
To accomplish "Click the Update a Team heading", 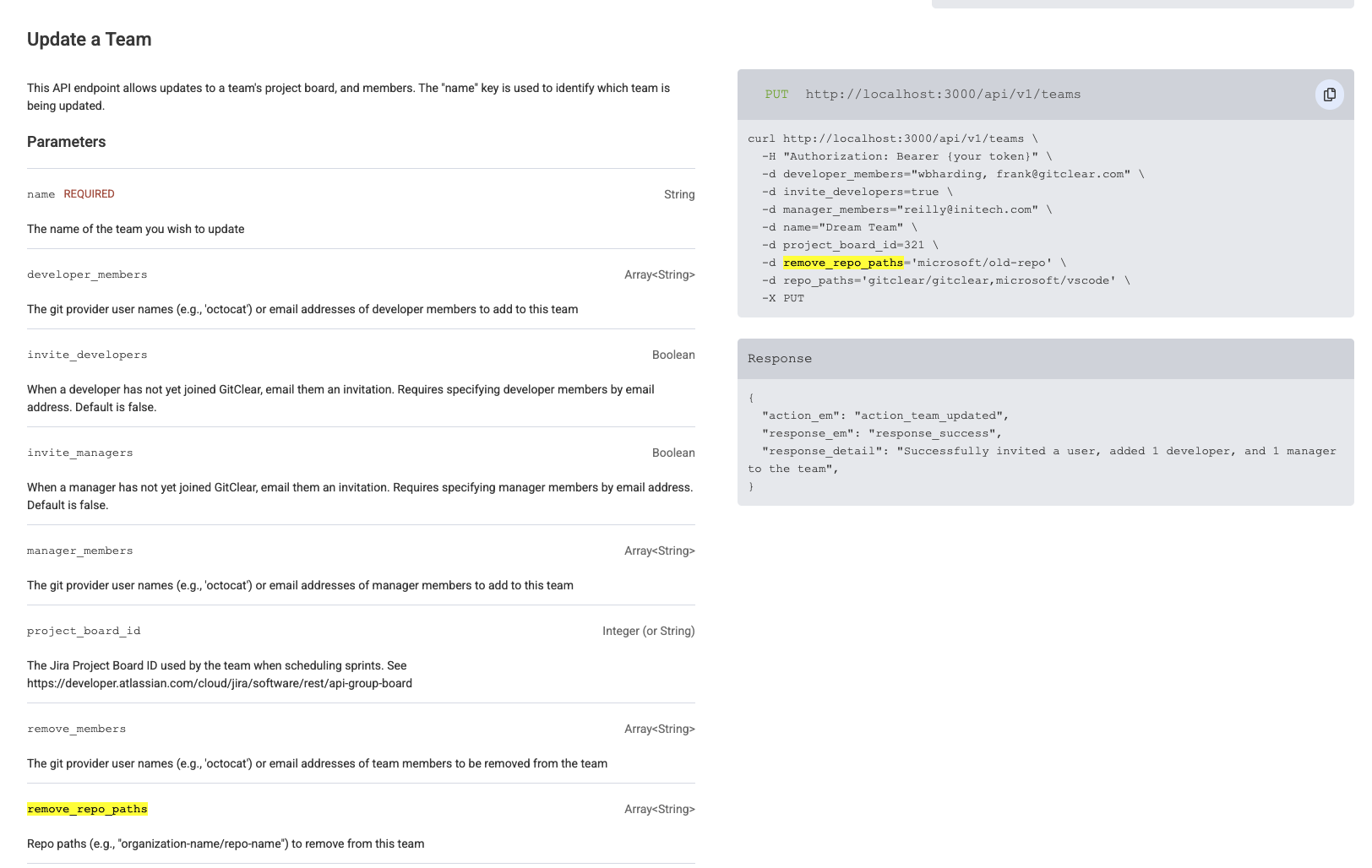I will [x=89, y=40].
